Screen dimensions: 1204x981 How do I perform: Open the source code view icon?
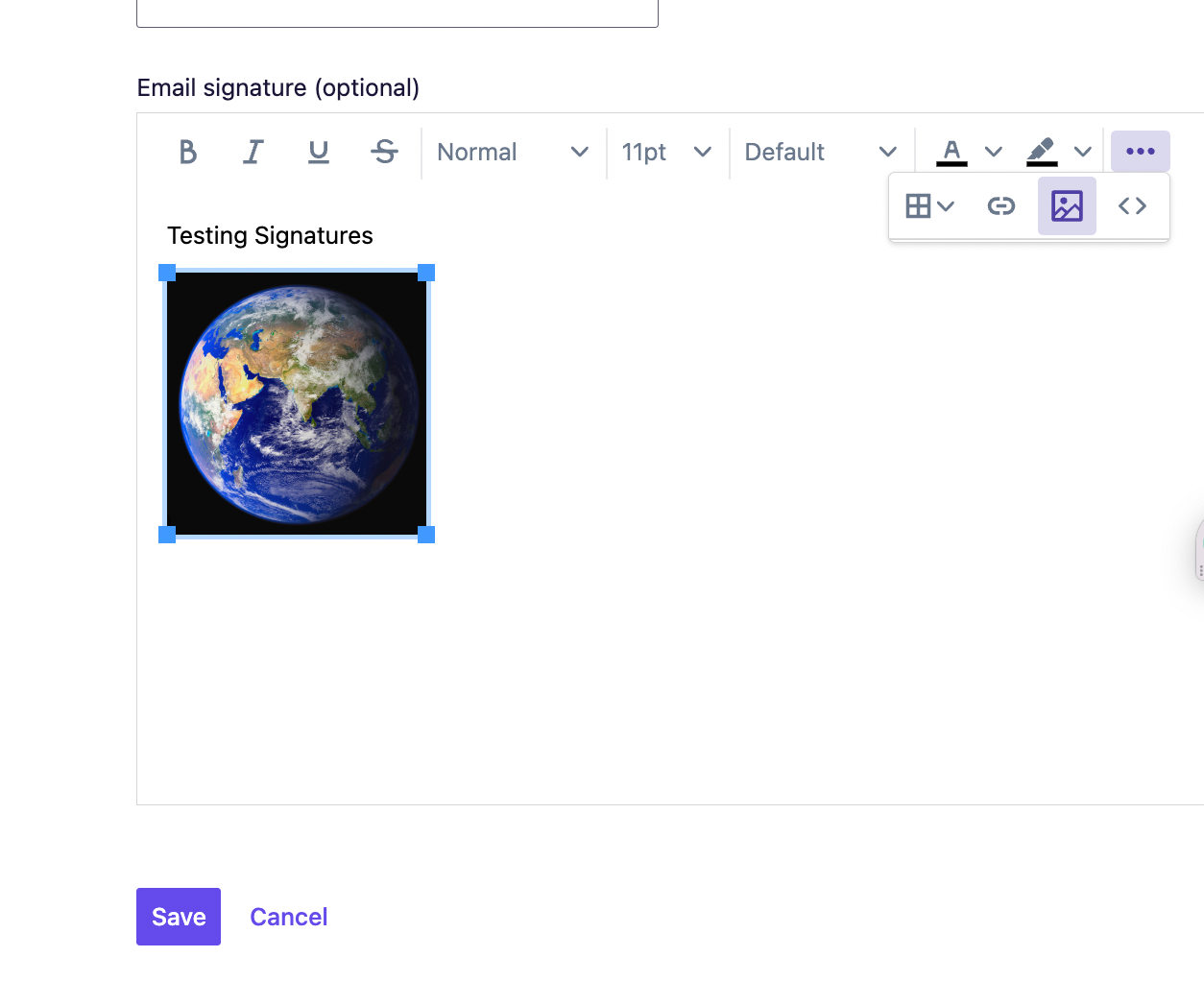point(1132,205)
